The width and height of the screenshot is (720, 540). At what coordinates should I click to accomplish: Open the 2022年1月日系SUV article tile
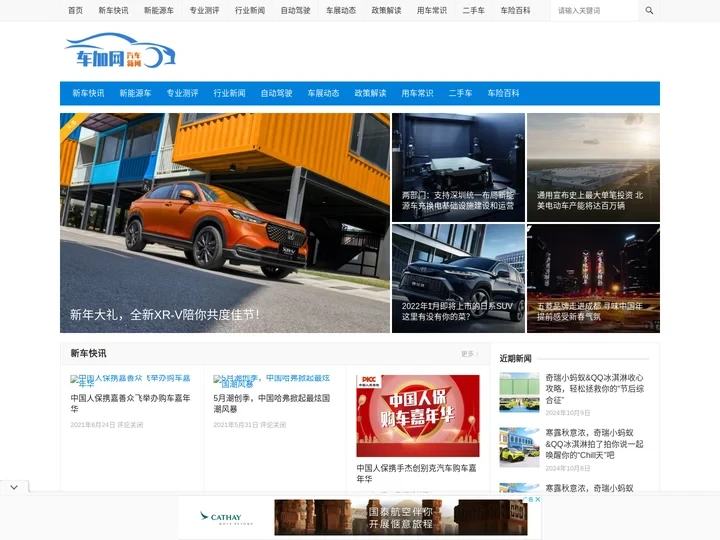coord(458,278)
